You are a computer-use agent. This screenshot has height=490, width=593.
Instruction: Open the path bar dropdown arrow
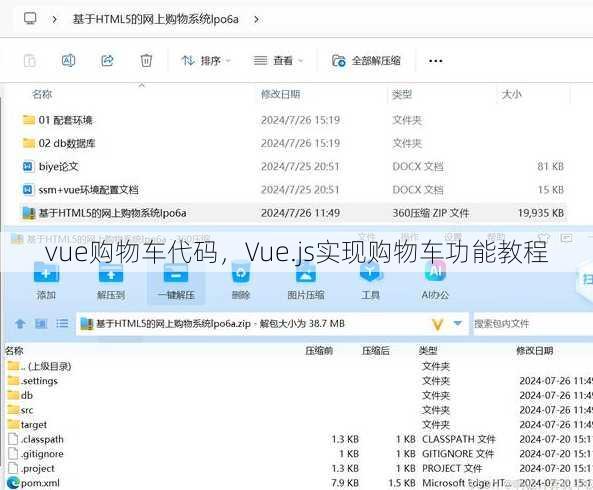(458, 323)
